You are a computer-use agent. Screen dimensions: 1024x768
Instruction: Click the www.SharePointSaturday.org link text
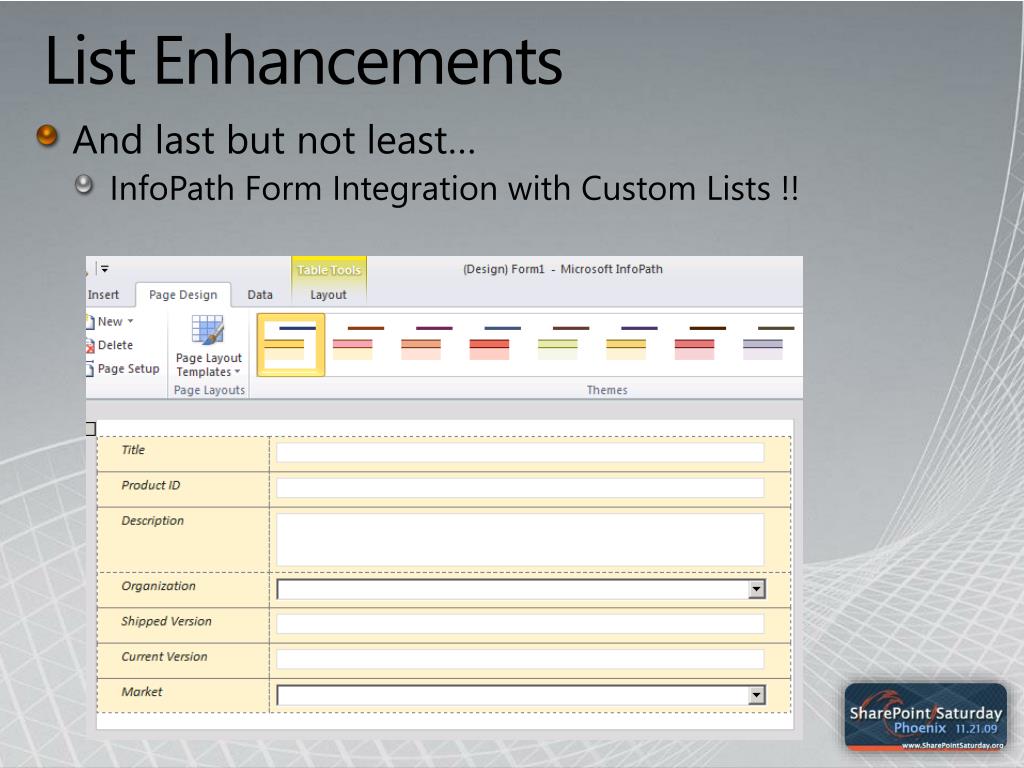tap(953, 745)
